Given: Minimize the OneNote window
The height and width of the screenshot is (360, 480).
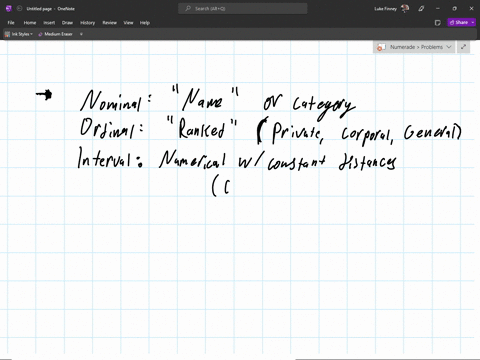Looking at the screenshot, I should (438, 9).
